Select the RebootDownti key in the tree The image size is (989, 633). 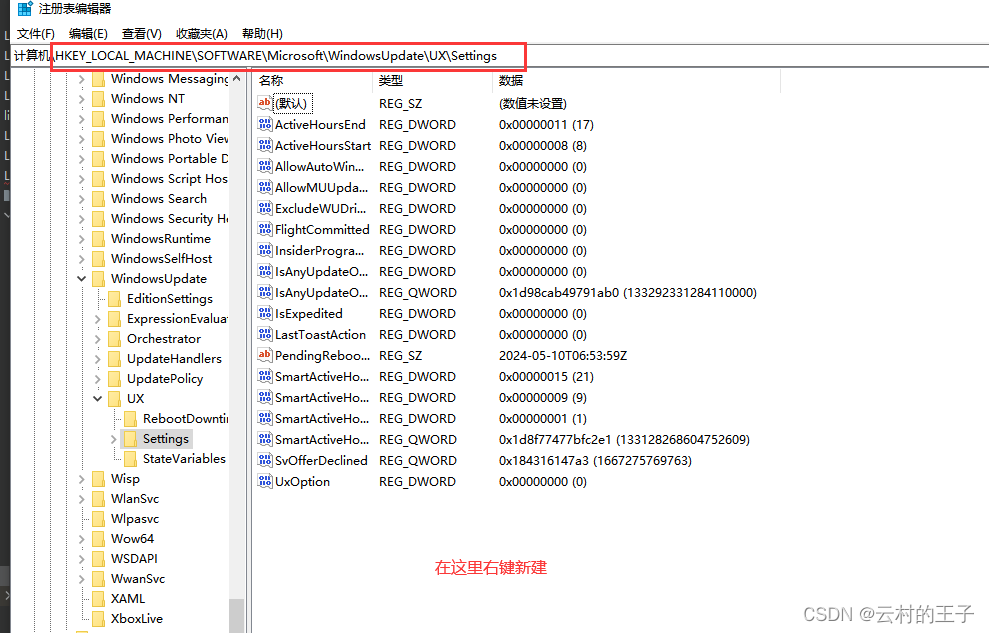pyautogui.click(x=185, y=419)
